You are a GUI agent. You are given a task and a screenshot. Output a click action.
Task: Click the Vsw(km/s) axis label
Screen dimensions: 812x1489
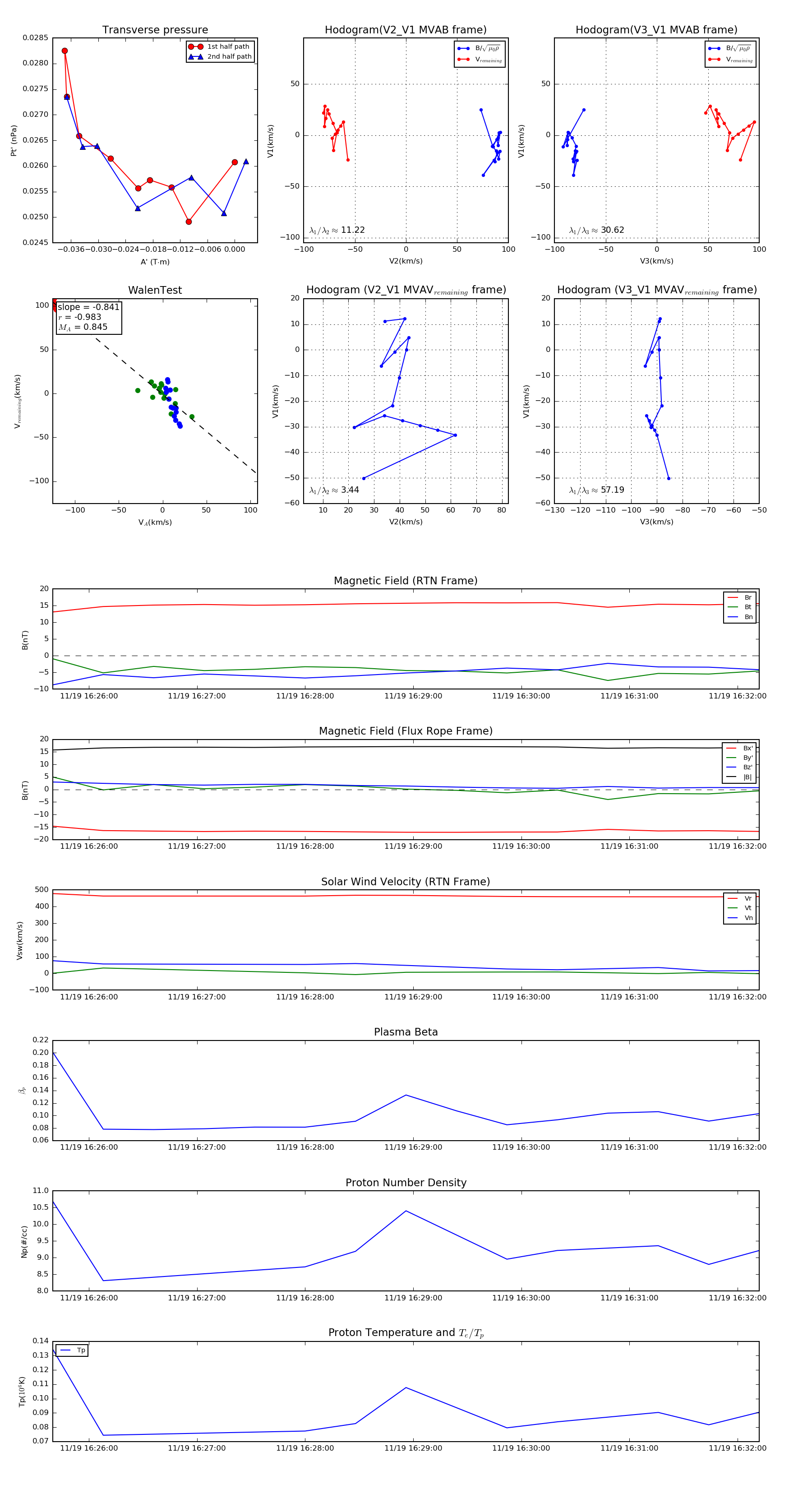point(20,940)
